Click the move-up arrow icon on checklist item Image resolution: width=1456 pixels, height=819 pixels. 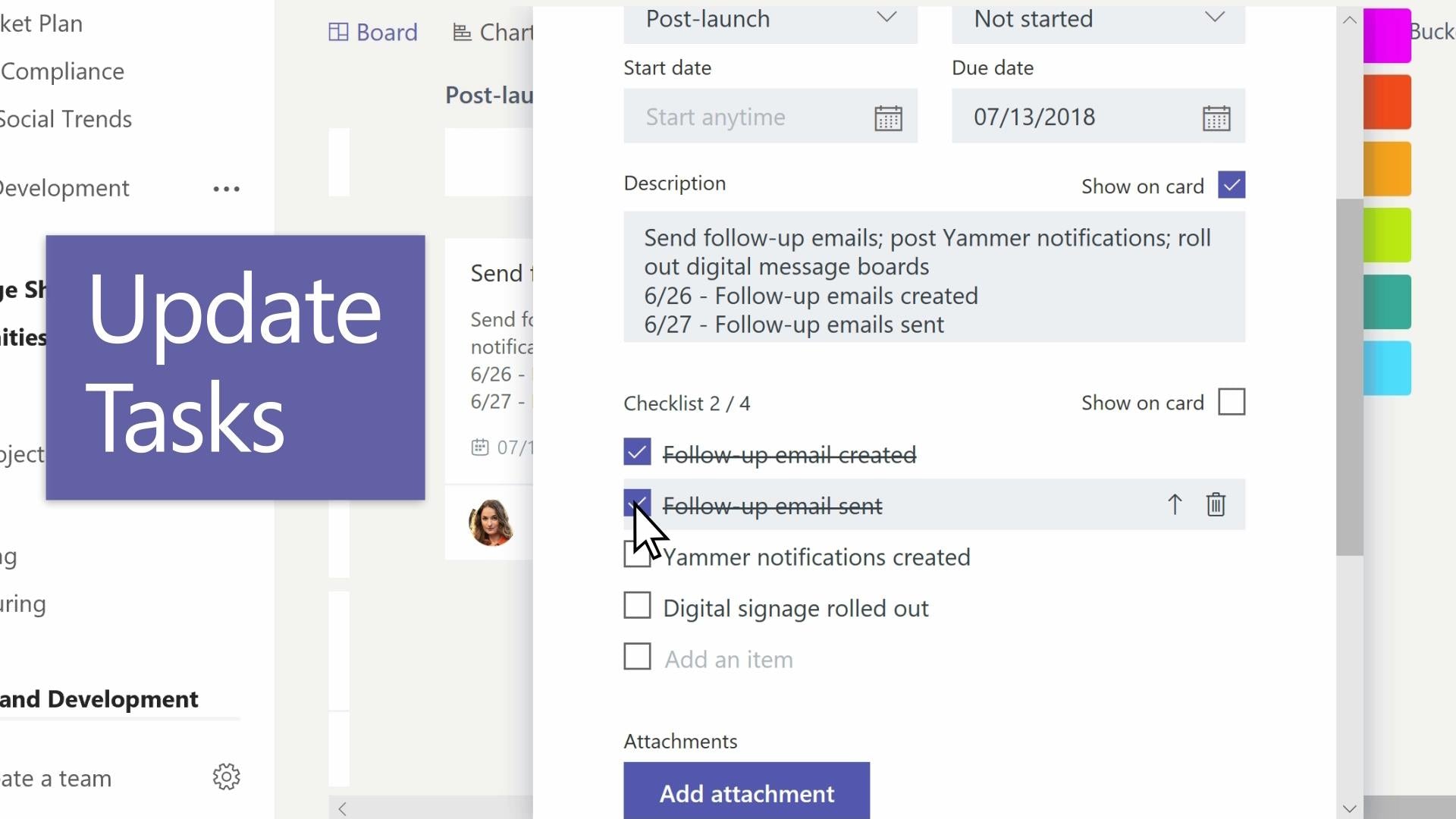click(x=1175, y=505)
